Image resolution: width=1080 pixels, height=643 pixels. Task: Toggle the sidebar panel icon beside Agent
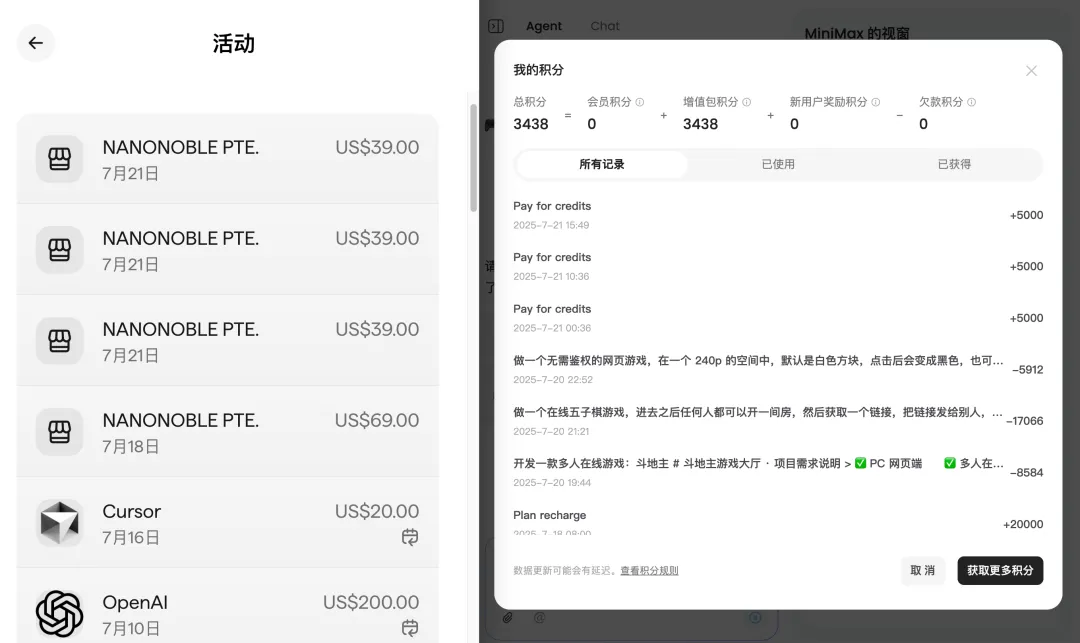point(496,26)
